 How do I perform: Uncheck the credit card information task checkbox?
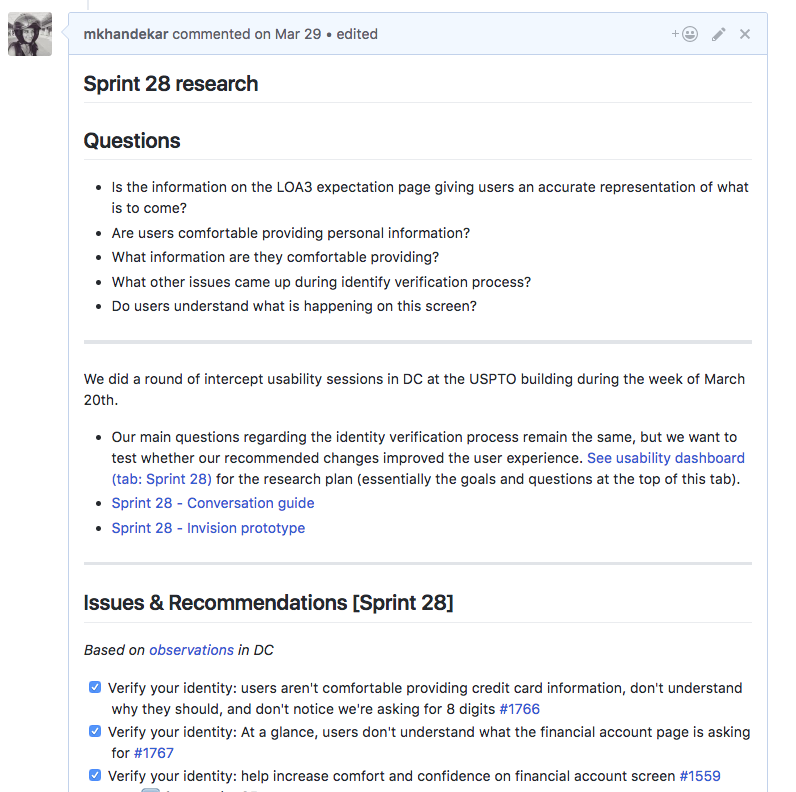click(95, 688)
